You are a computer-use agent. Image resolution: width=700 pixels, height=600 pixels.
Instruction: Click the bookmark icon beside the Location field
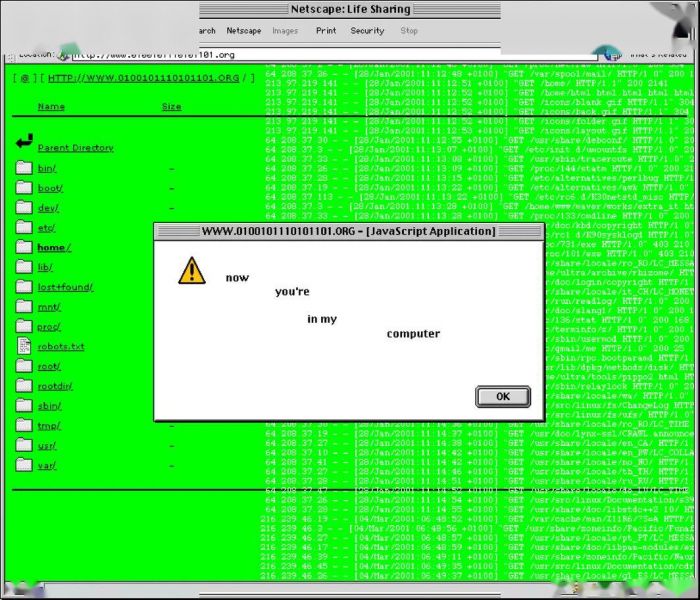point(65,55)
